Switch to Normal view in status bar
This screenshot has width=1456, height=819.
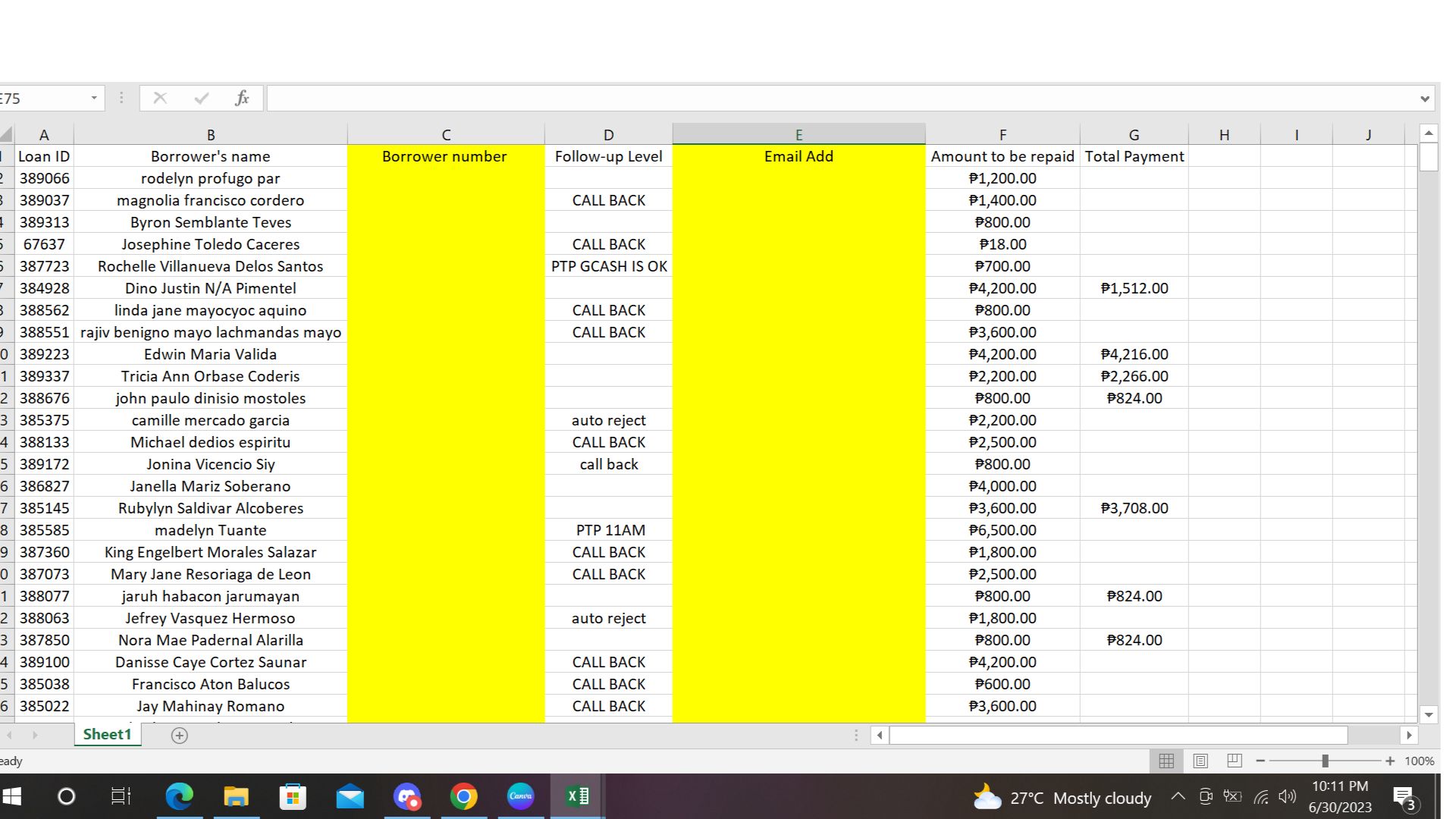point(1166,761)
